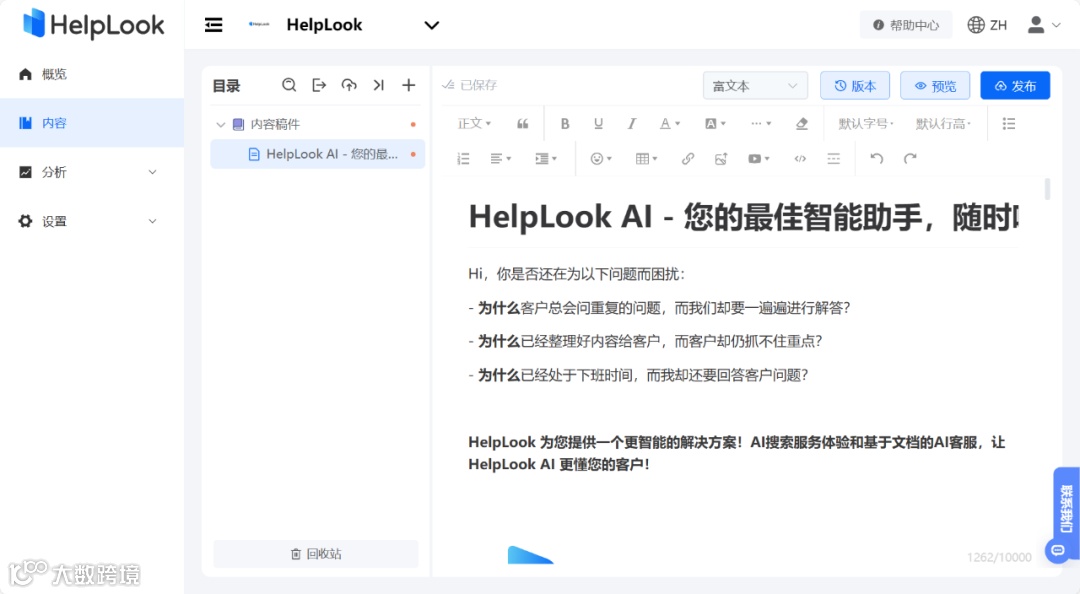1080x594 pixels.
Task: Open the code block tool
Action: pos(800,157)
